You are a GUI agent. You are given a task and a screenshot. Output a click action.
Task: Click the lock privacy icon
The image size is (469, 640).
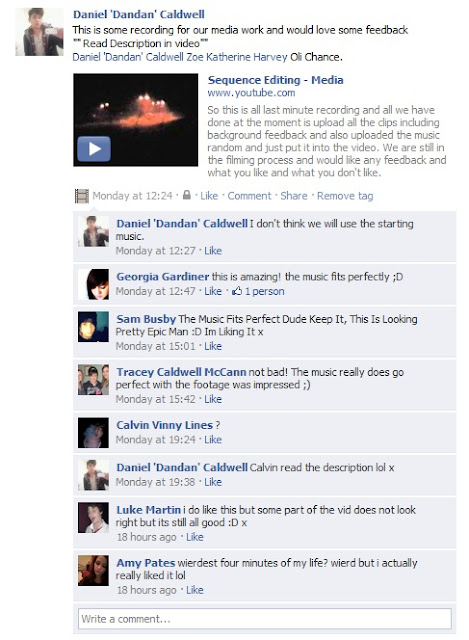187,195
